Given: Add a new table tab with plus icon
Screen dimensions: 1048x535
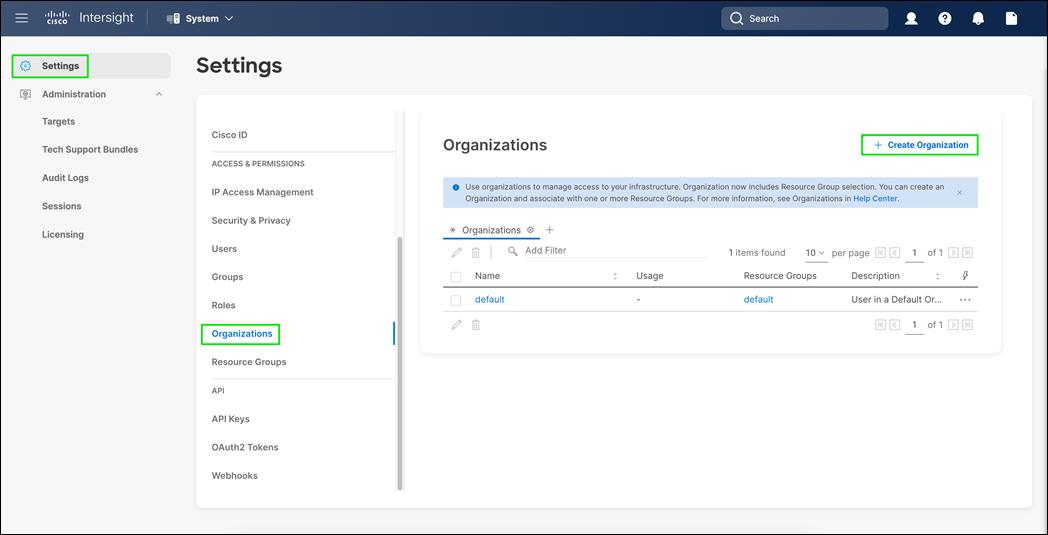Looking at the screenshot, I should pyautogui.click(x=549, y=229).
